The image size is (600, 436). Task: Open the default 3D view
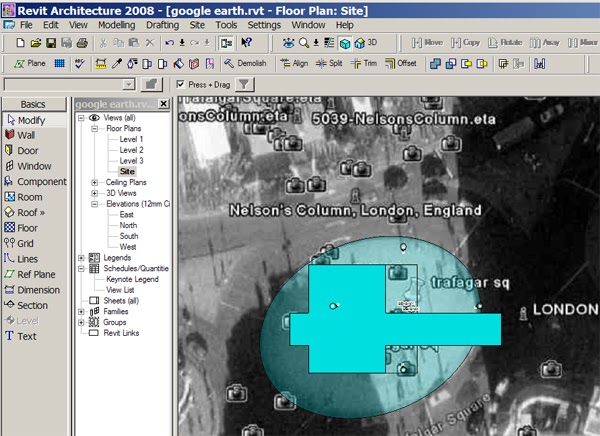point(365,42)
